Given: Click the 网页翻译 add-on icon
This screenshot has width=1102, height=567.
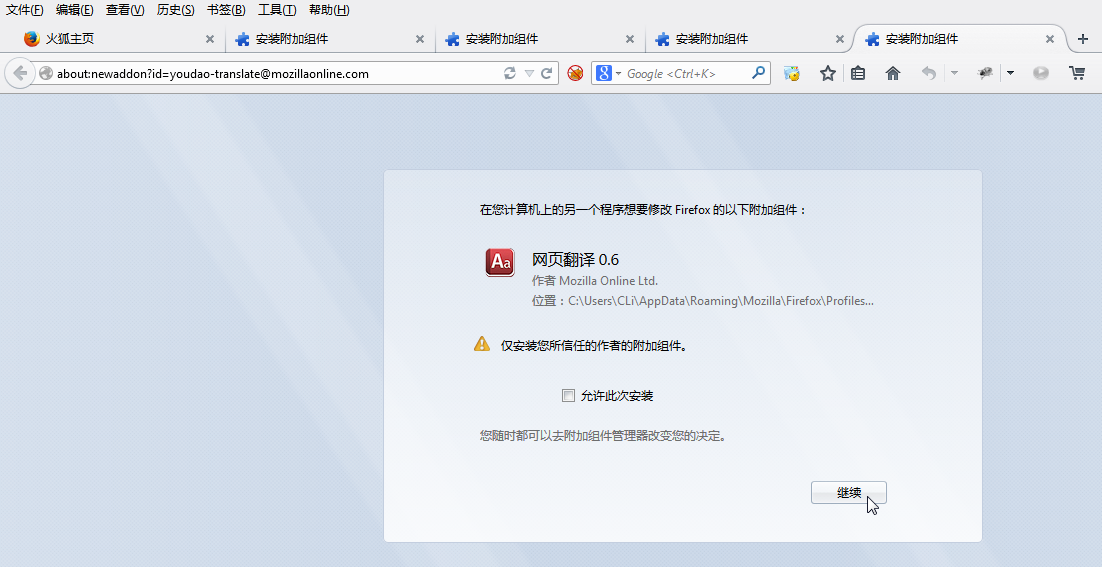Looking at the screenshot, I should [x=500, y=262].
